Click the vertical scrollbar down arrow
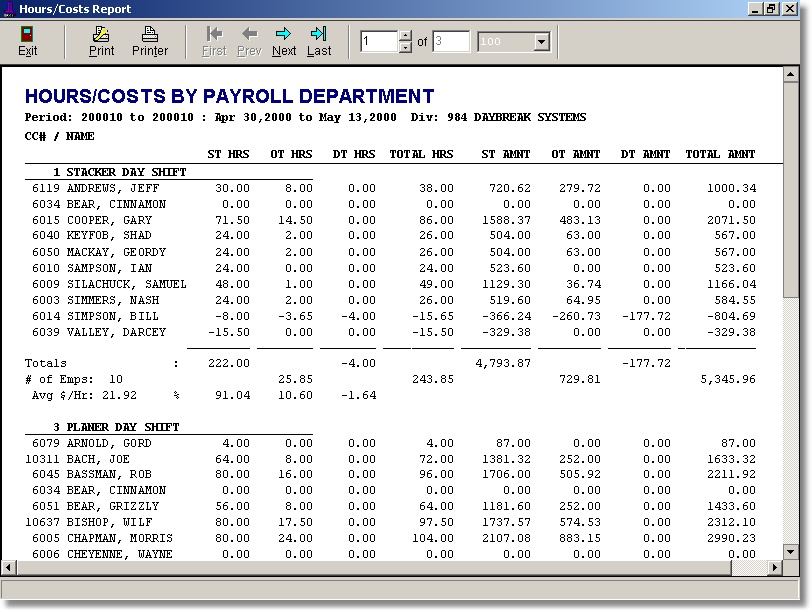Viewport: 812px width, 612px height. (x=791, y=552)
